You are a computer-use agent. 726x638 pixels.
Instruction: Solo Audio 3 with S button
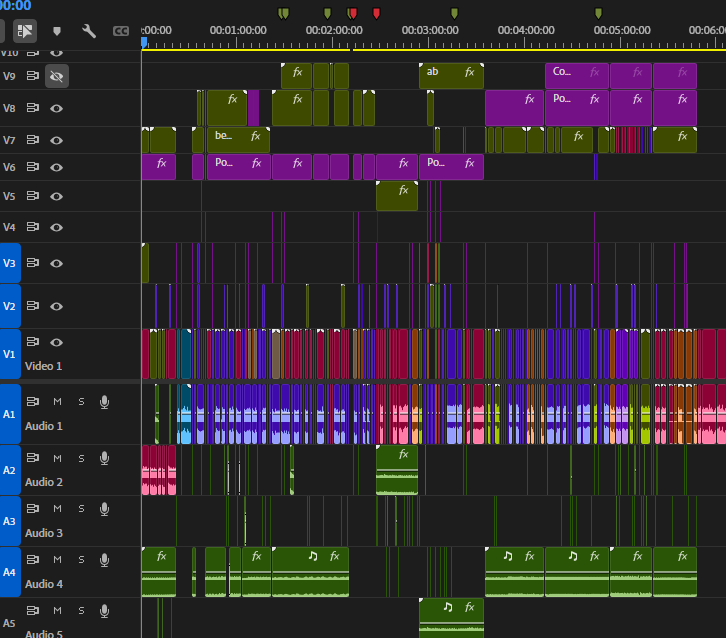pos(81,508)
